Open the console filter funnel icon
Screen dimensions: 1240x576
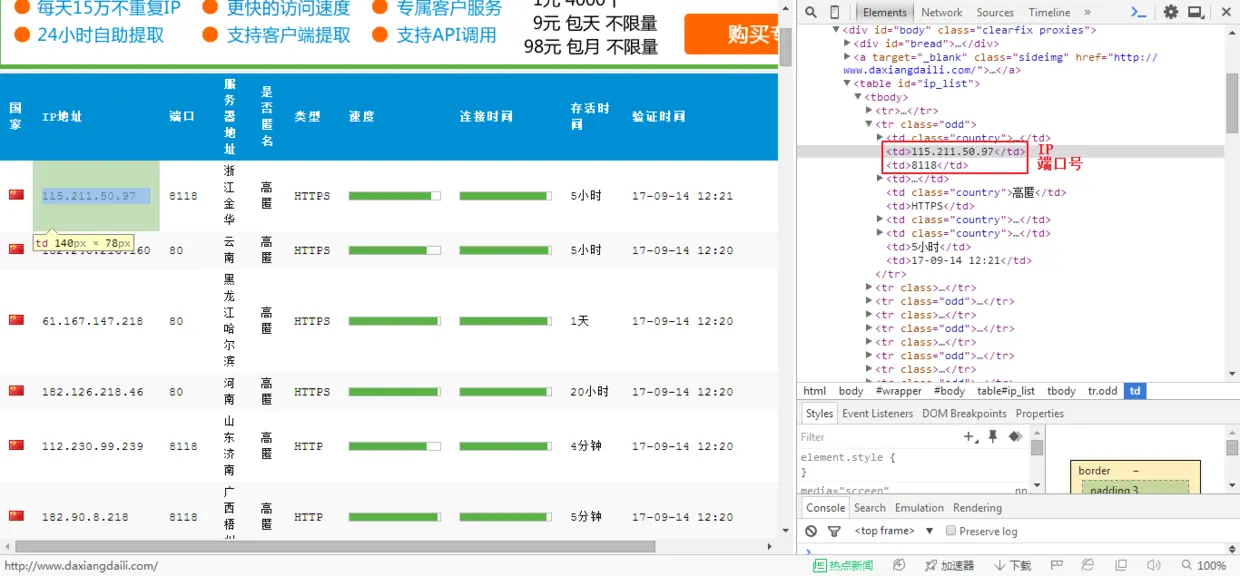point(836,531)
